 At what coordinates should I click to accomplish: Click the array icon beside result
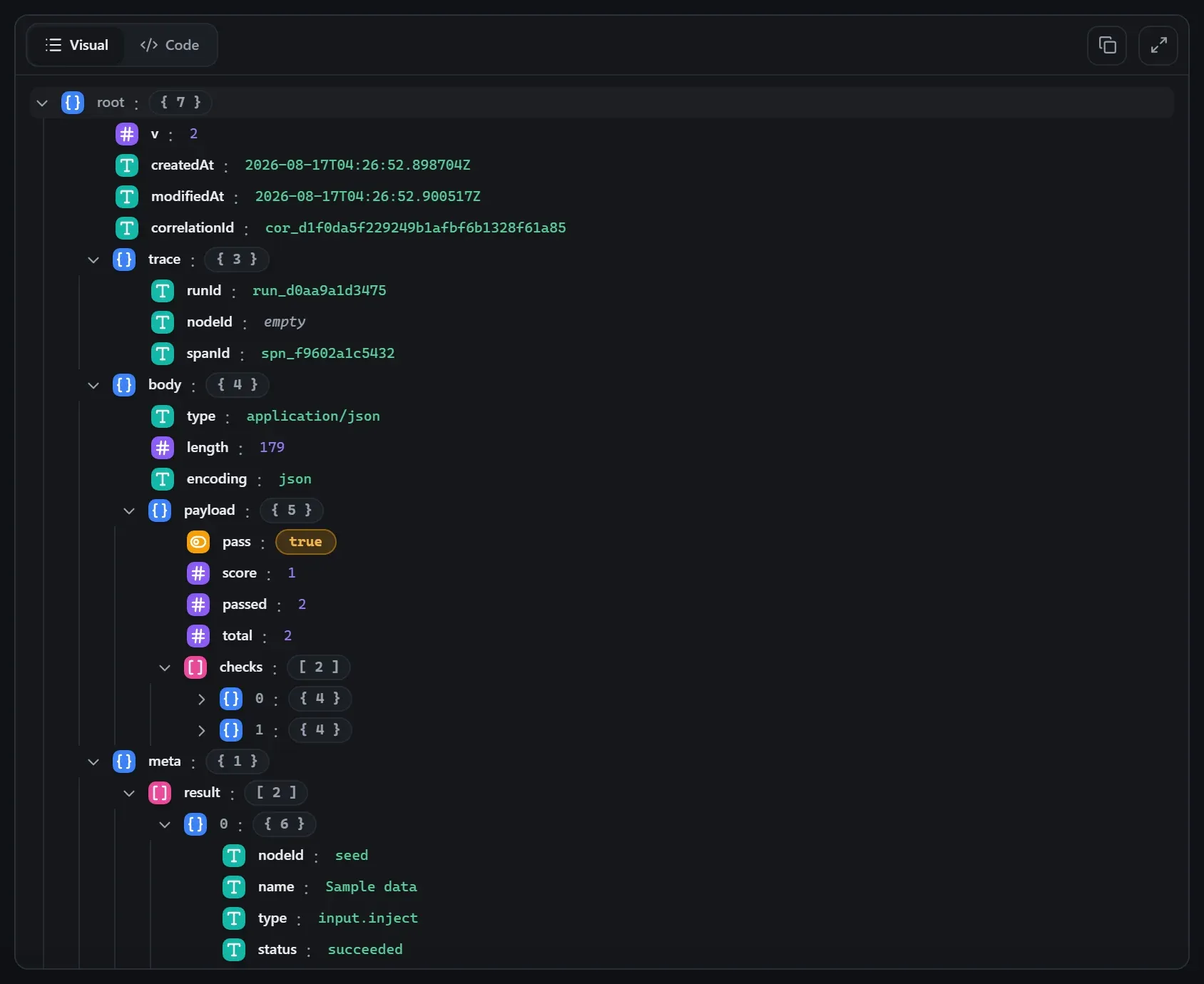(160, 793)
